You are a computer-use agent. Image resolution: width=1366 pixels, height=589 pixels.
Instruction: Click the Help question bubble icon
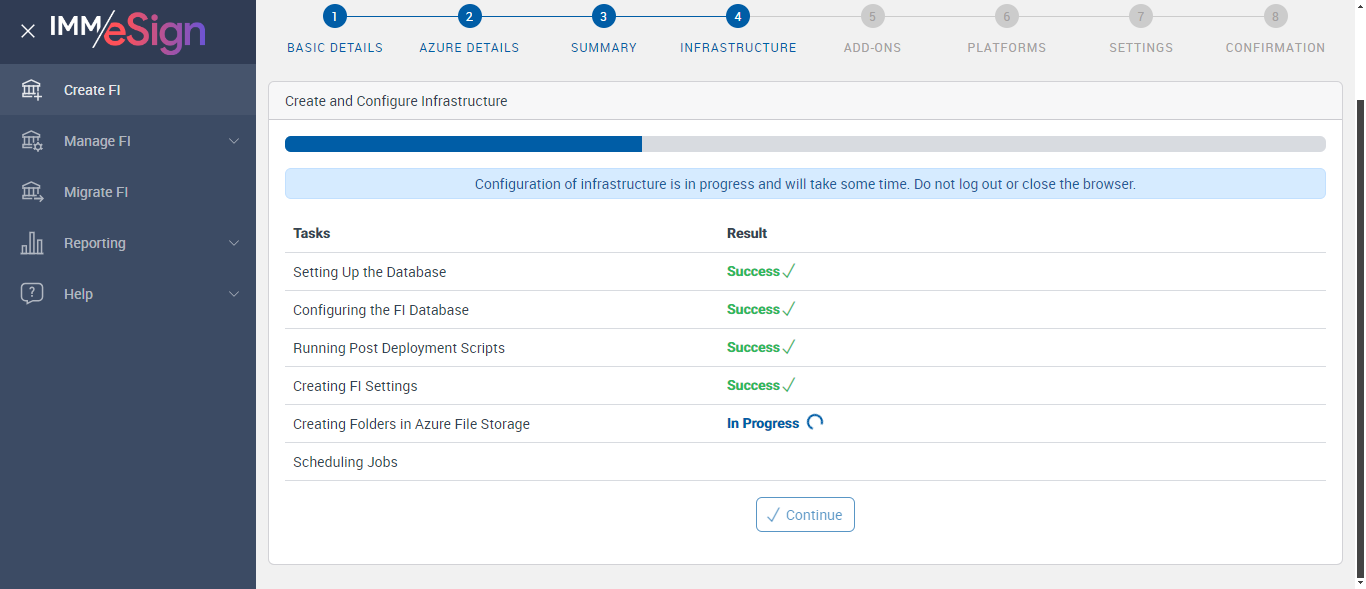[32, 294]
